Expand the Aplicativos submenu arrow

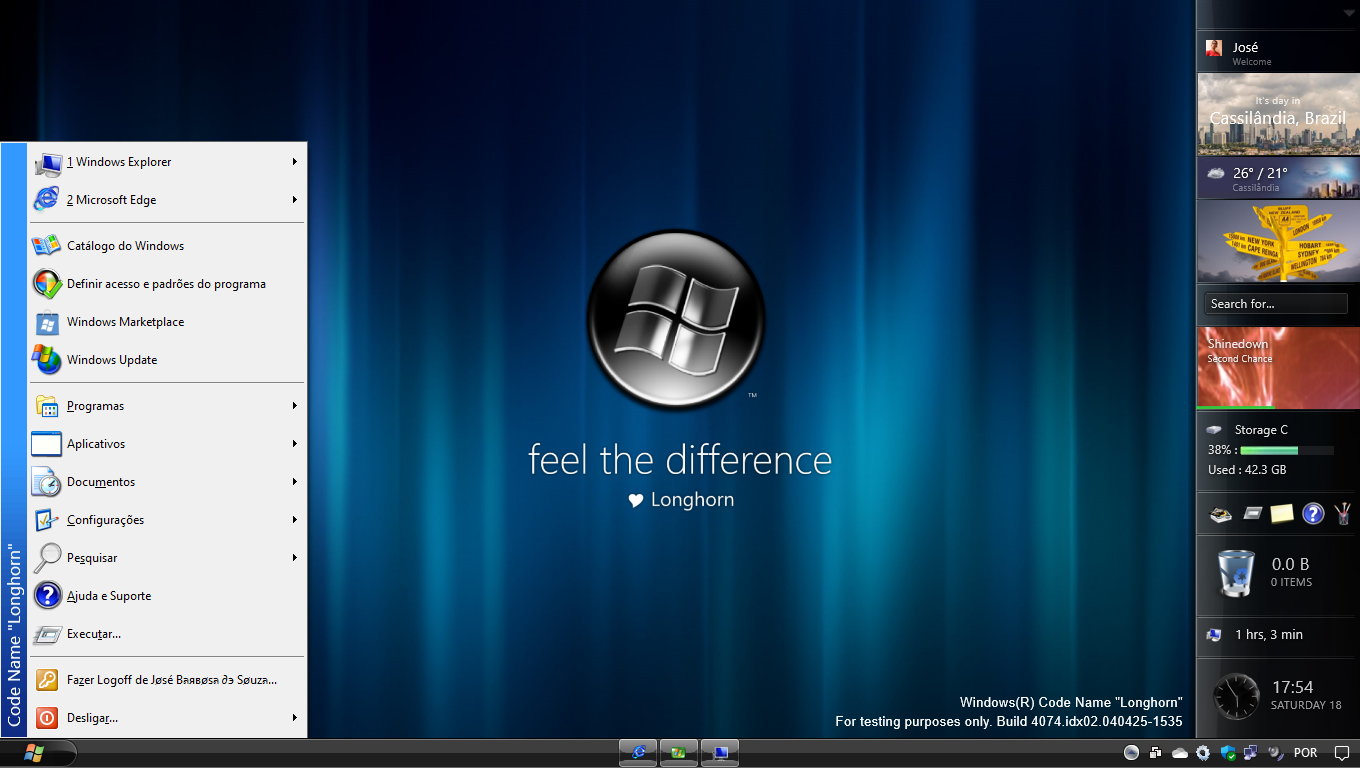(295, 444)
